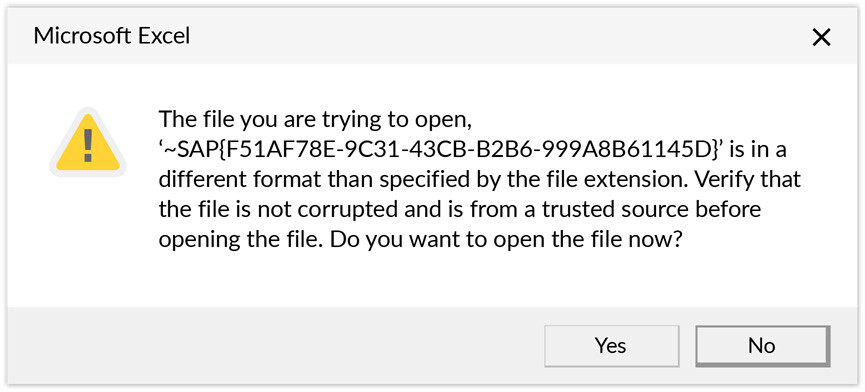Click the word Excel in the title

[x=164, y=36]
